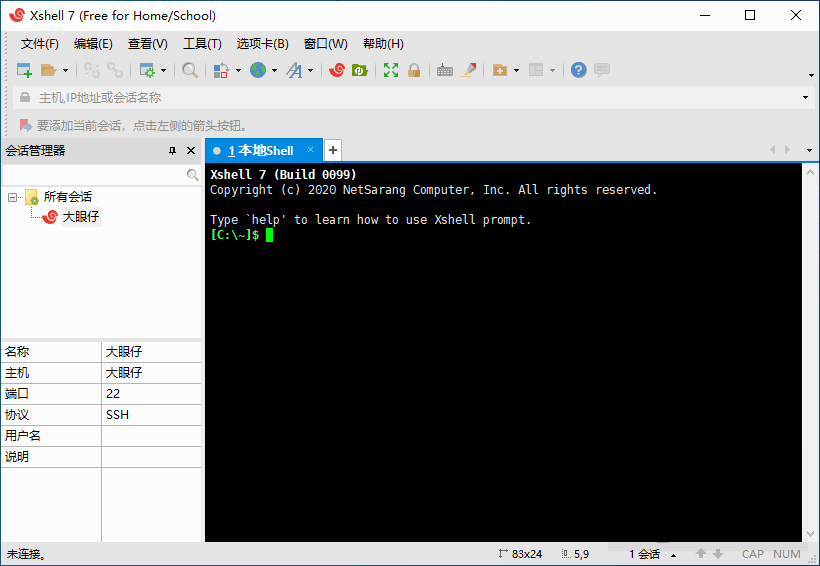Image resolution: width=820 pixels, height=566 pixels.
Task: Open the tab list dropdown arrow
Action: point(809,150)
